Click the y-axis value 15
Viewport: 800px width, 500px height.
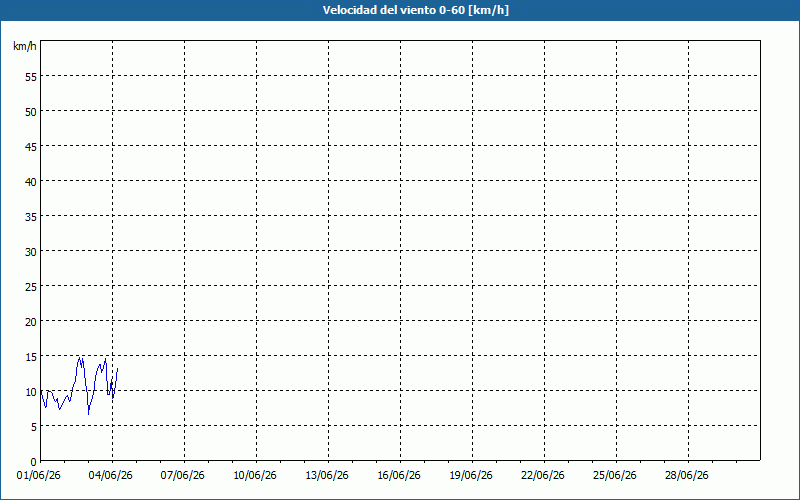pyautogui.click(x=31, y=357)
